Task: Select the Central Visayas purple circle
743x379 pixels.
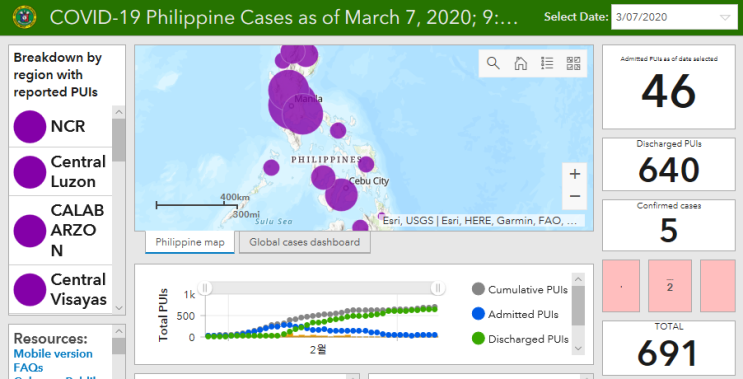Action: tap(30, 289)
